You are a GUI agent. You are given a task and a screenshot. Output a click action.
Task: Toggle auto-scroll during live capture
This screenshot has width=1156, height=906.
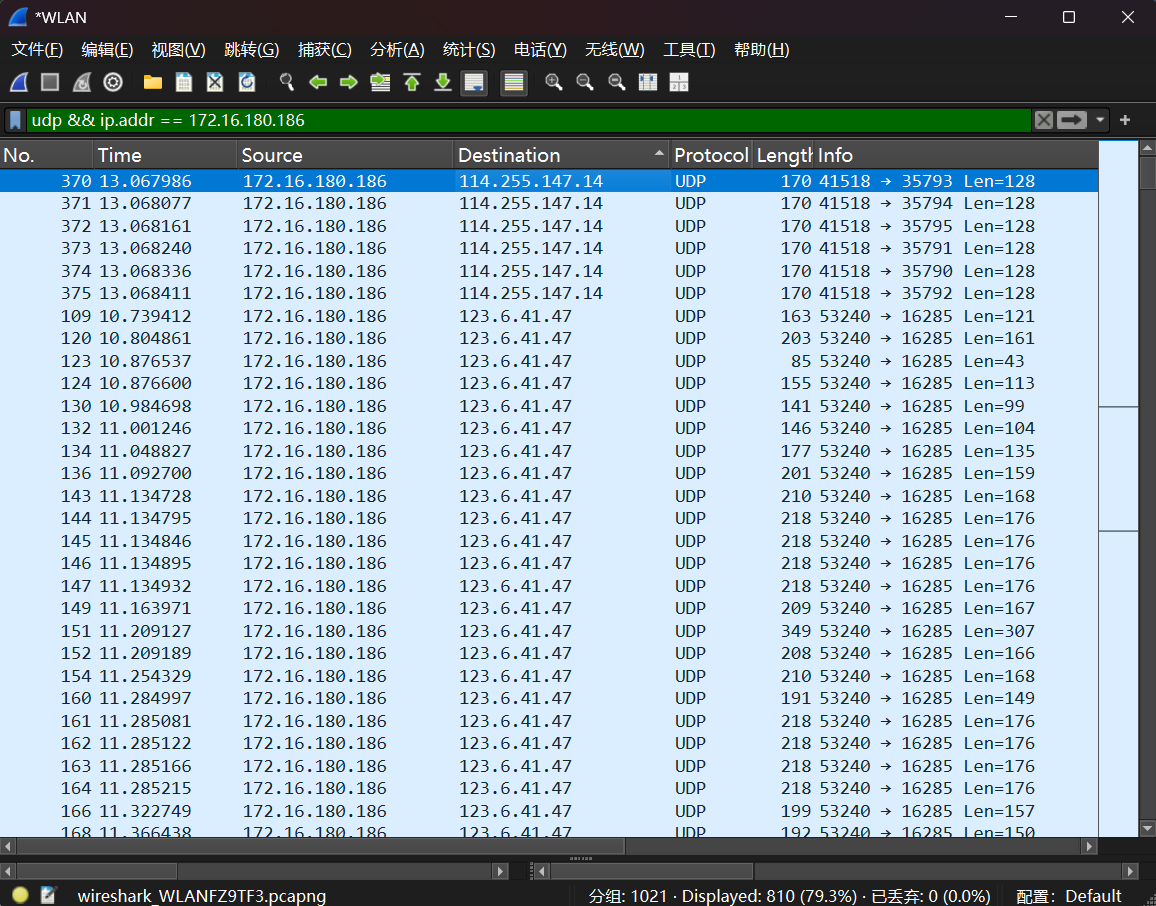(474, 83)
